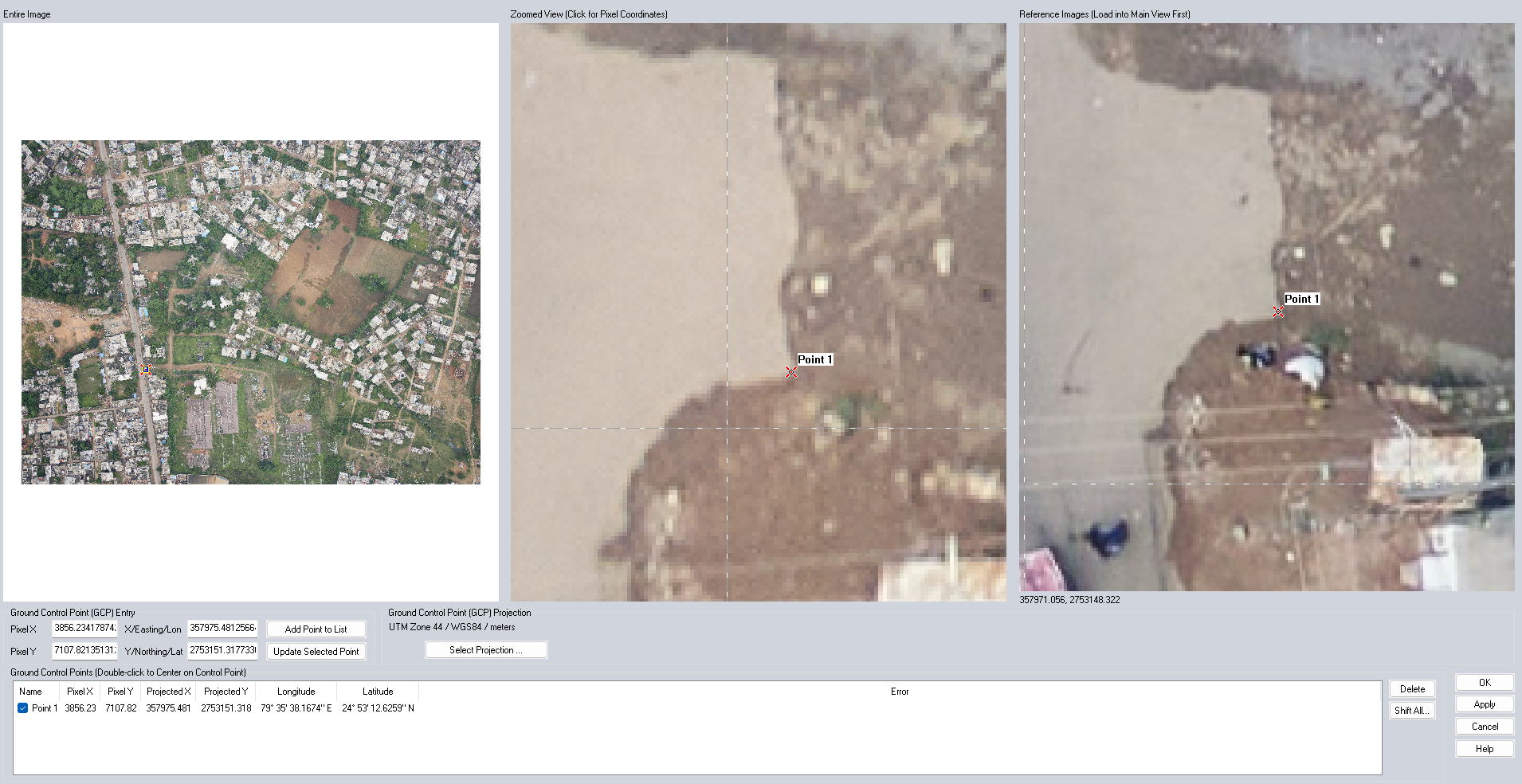Click the Y/Northing/Lat input field
Viewport: 1522px width, 784px height.
pyautogui.click(x=222, y=650)
